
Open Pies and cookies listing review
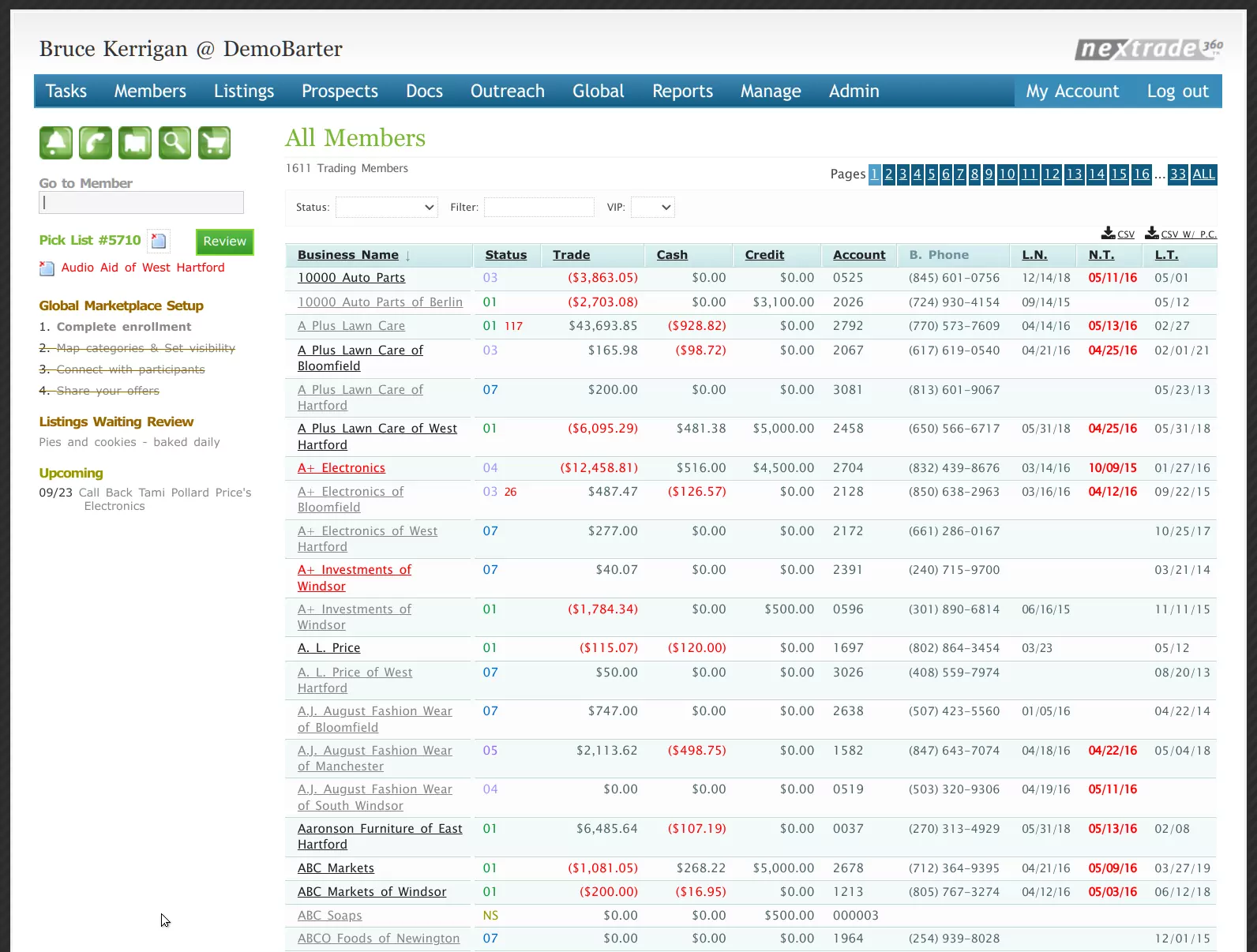pyautogui.click(x=129, y=442)
